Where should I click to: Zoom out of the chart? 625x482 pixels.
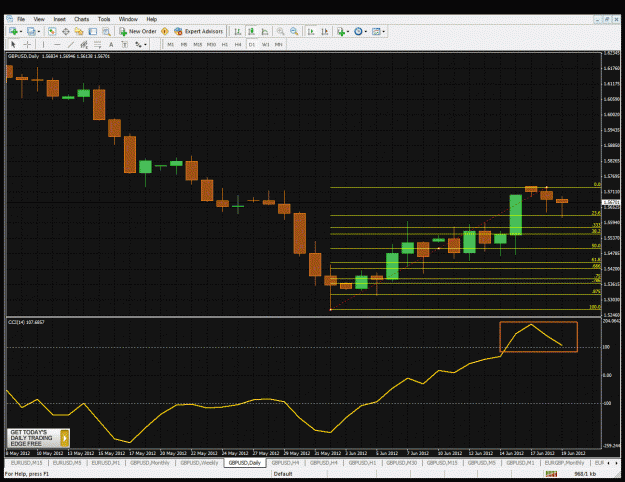coord(294,31)
